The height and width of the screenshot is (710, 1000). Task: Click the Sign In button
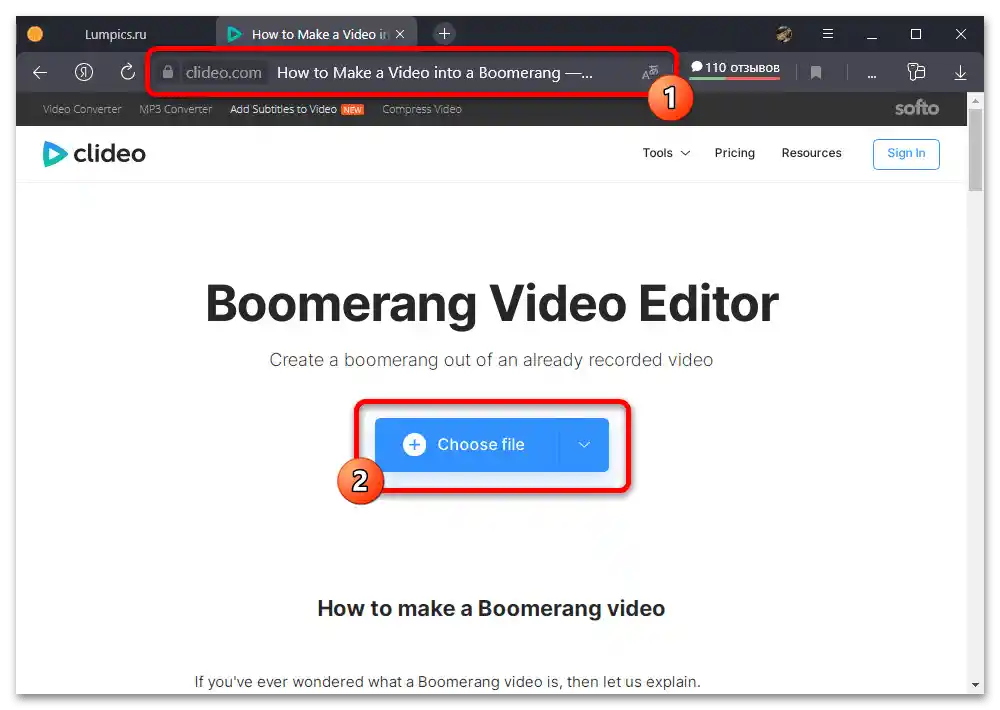click(x=906, y=154)
